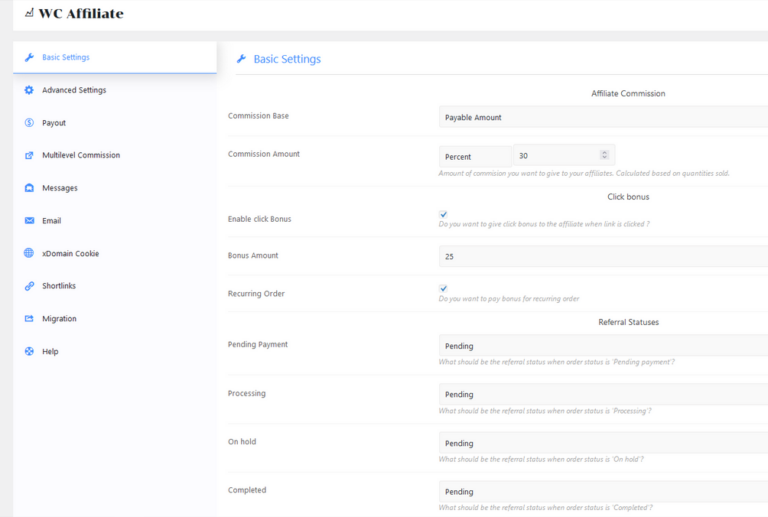Open the Advanced Settings tab
The width and height of the screenshot is (768, 517).
tap(115, 90)
